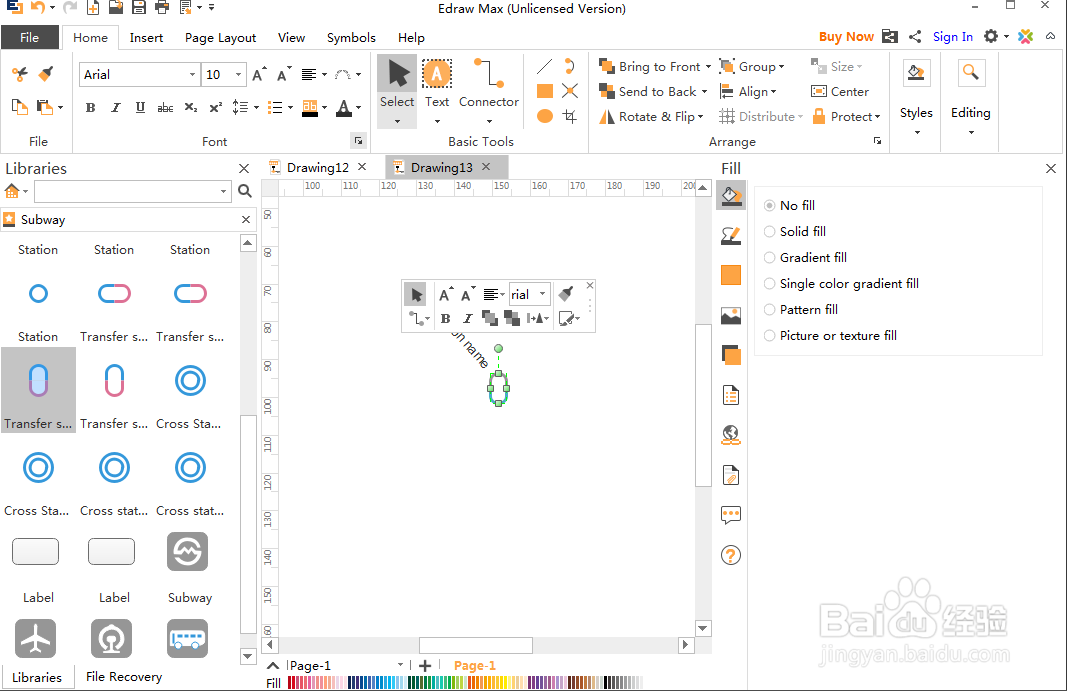Select the Crop tool icon
This screenshot has width=1067, height=691.
tap(570, 116)
